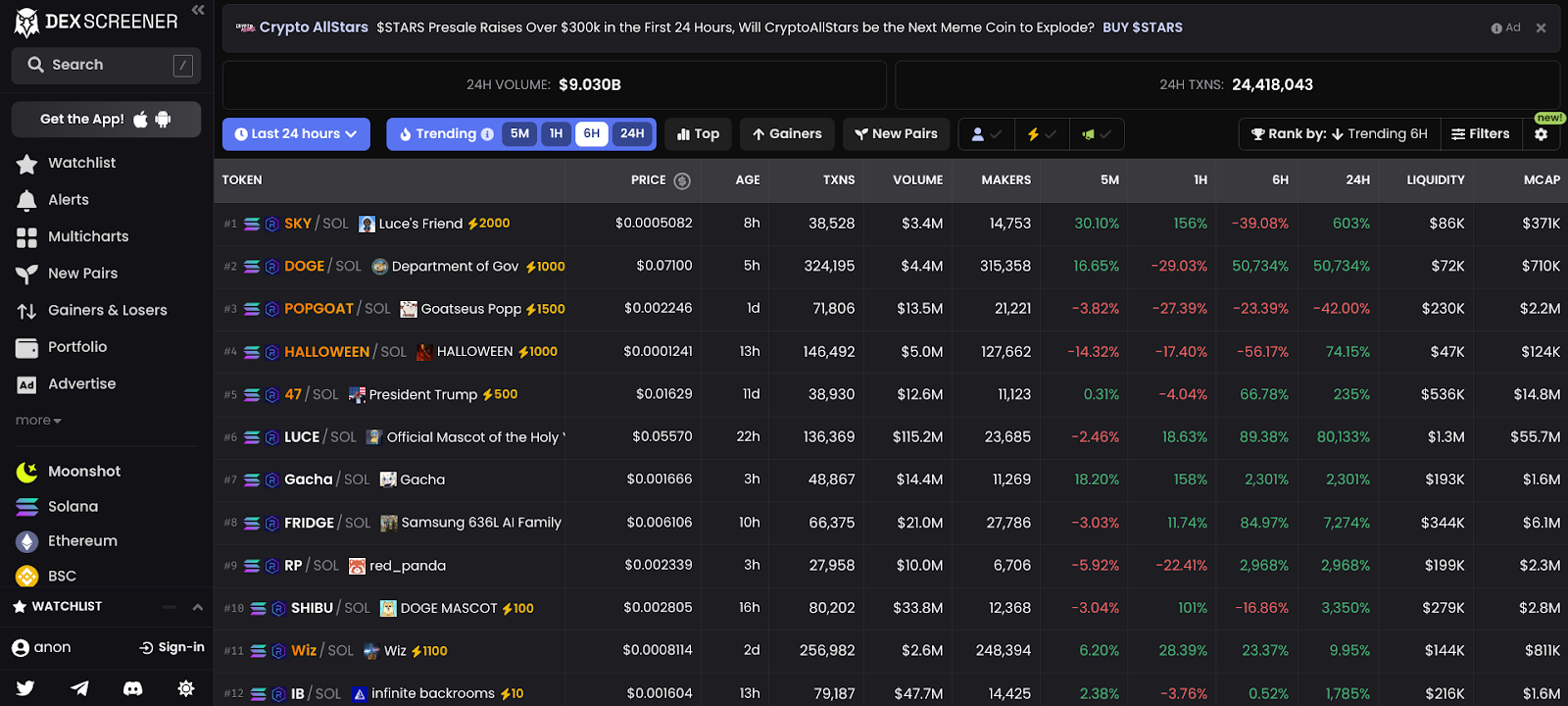1568x706 pixels.
Task: Click the HALLOWEEN token thumbnail image
Action: [x=424, y=352]
